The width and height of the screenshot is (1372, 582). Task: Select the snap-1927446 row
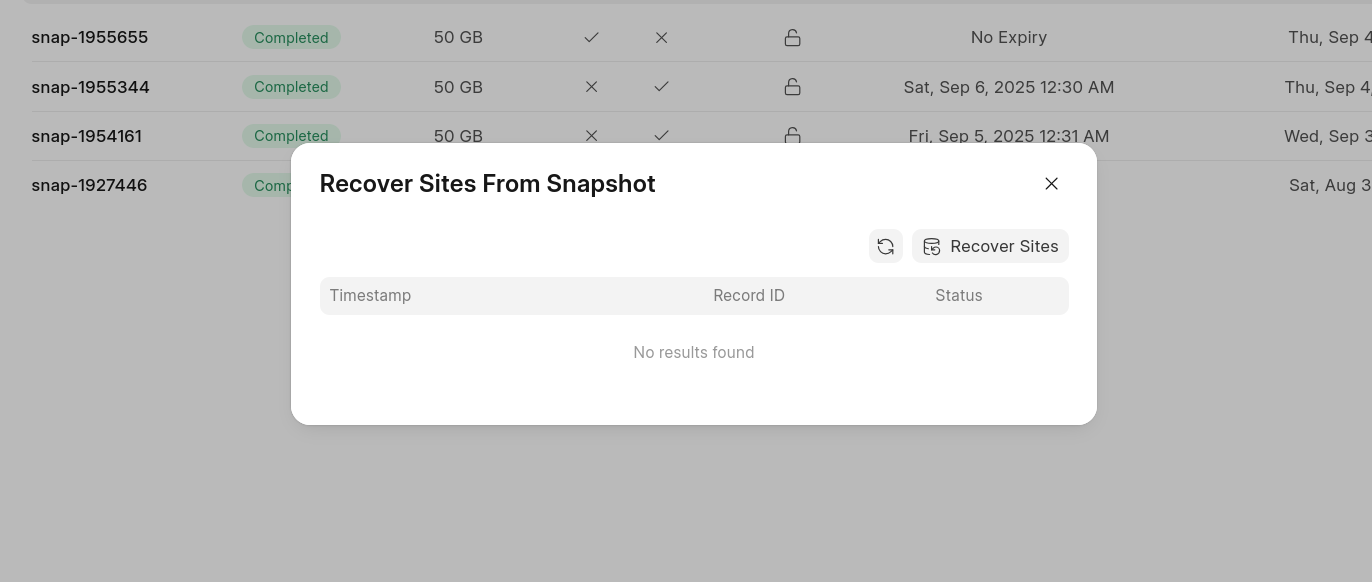(89, 185)
